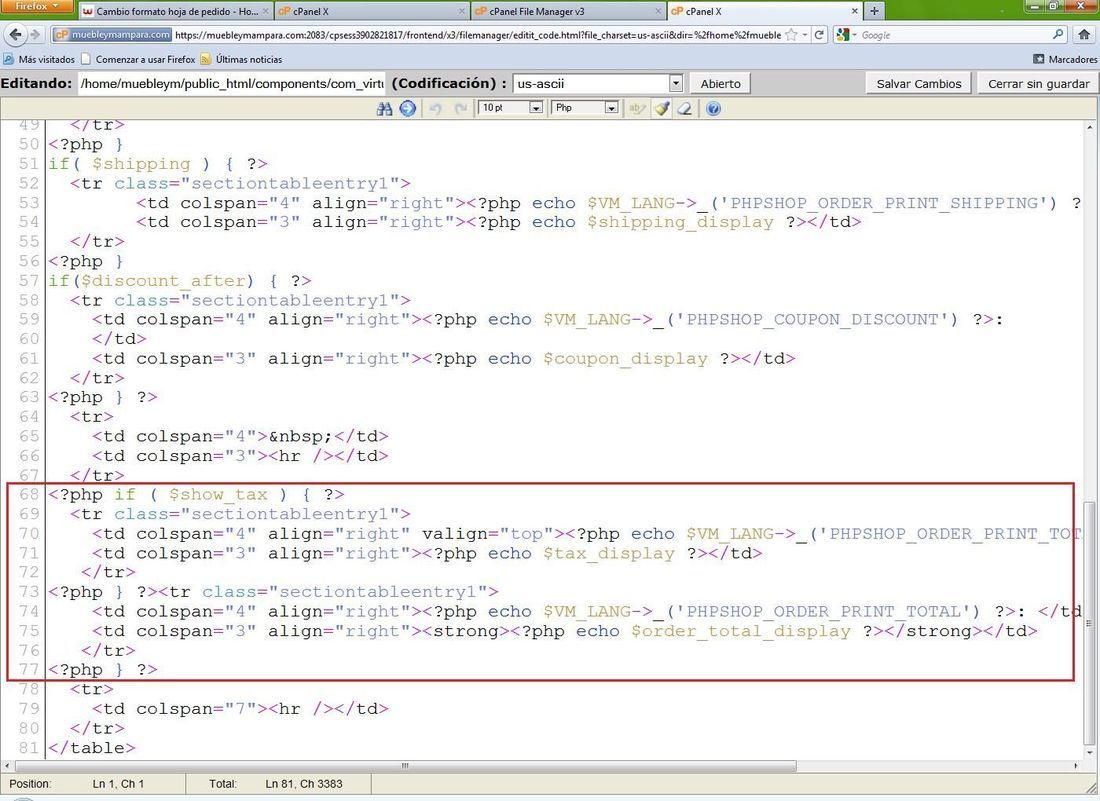This screenshot has height=801, width=1100.
Task: Open the Comenzar a usar Firefox bookmark
Action: pos(138,60)
